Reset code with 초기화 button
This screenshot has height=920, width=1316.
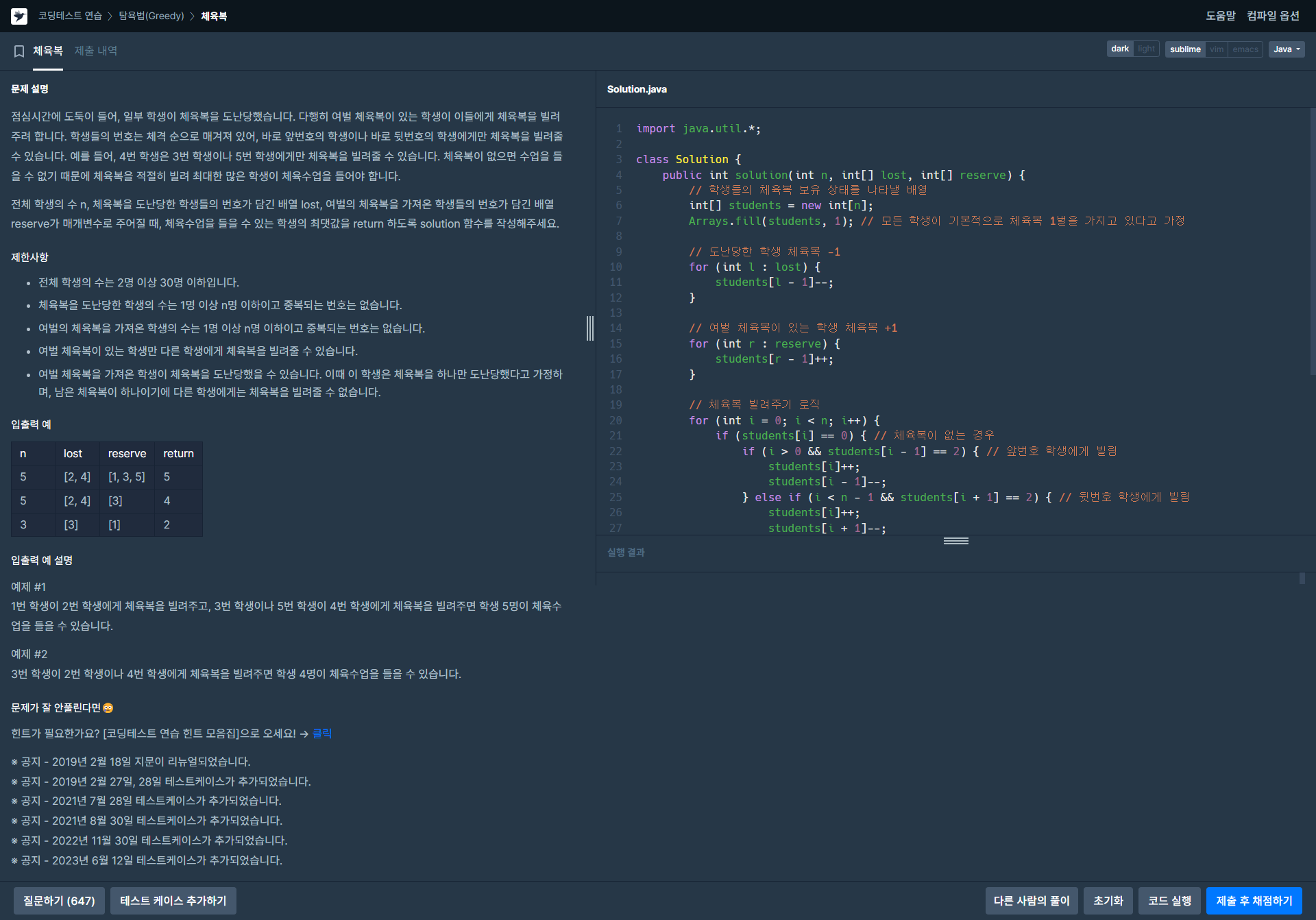pos(1108,901)
